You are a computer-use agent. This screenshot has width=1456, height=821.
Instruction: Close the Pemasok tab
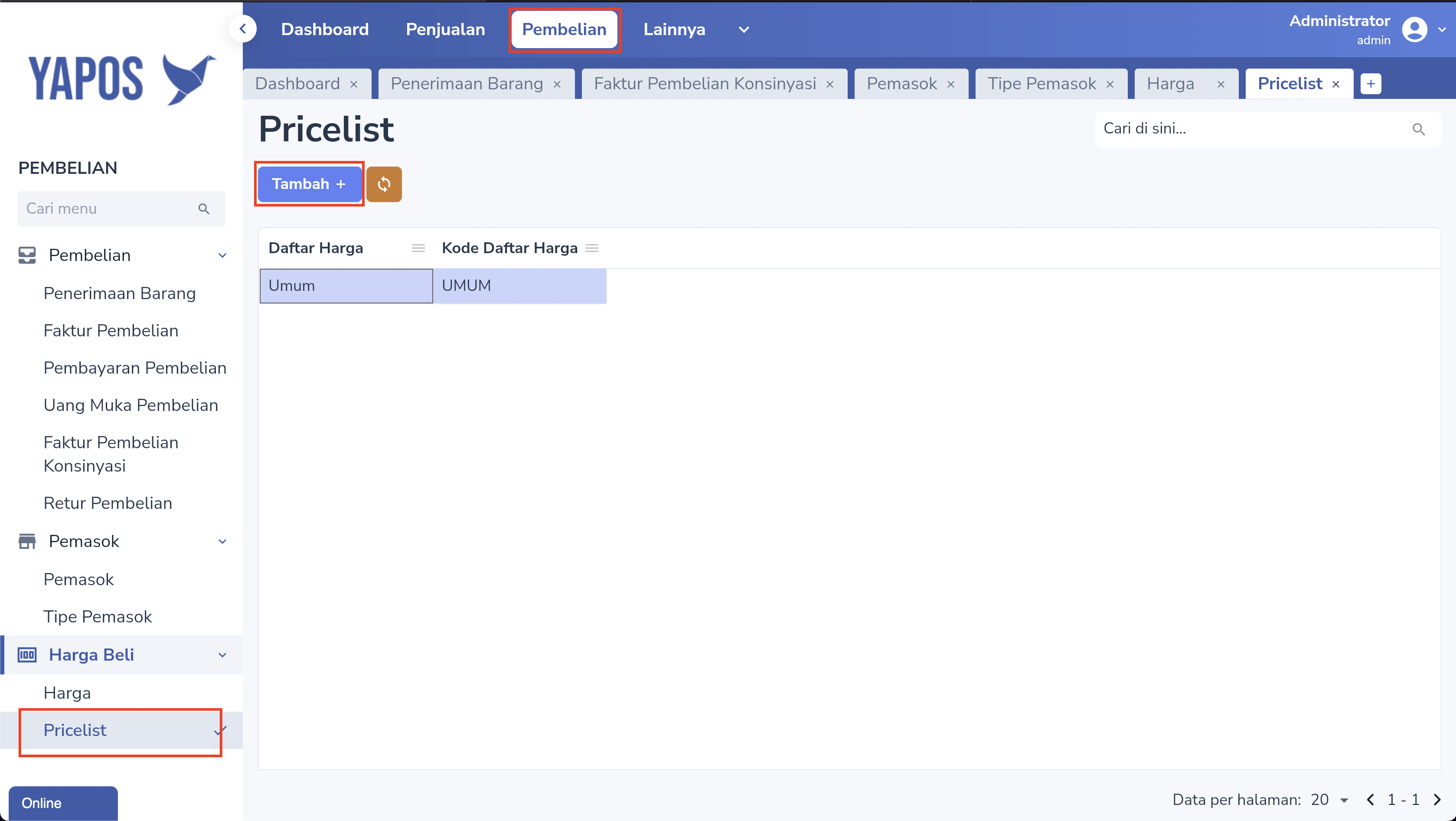pyautogui.click(x=951, y=84)
